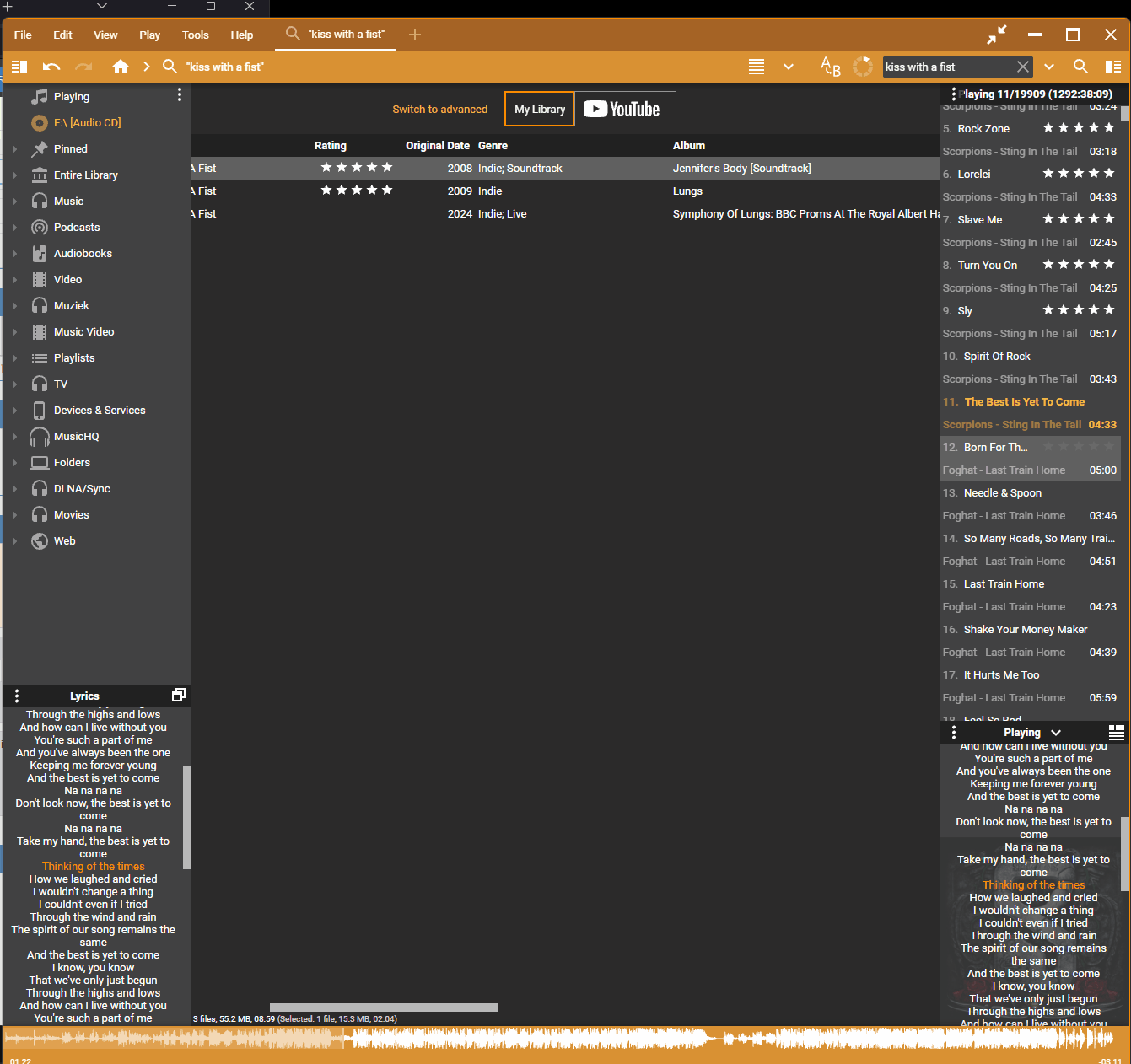Click the list icon in lower Playing header
Viewport: 1131px width, 1064px height.
click(1117, 732)
